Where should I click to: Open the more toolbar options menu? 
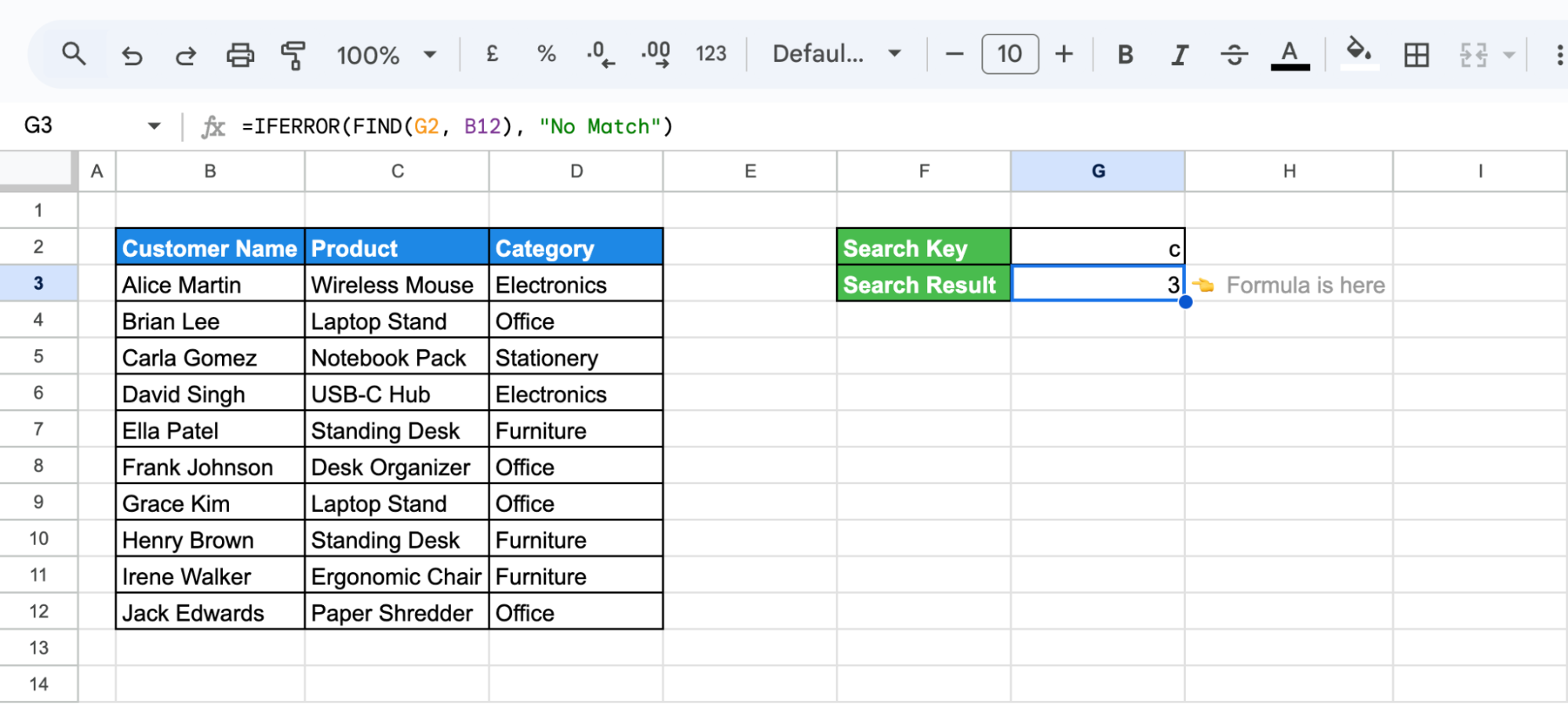tap(1559, 55)
